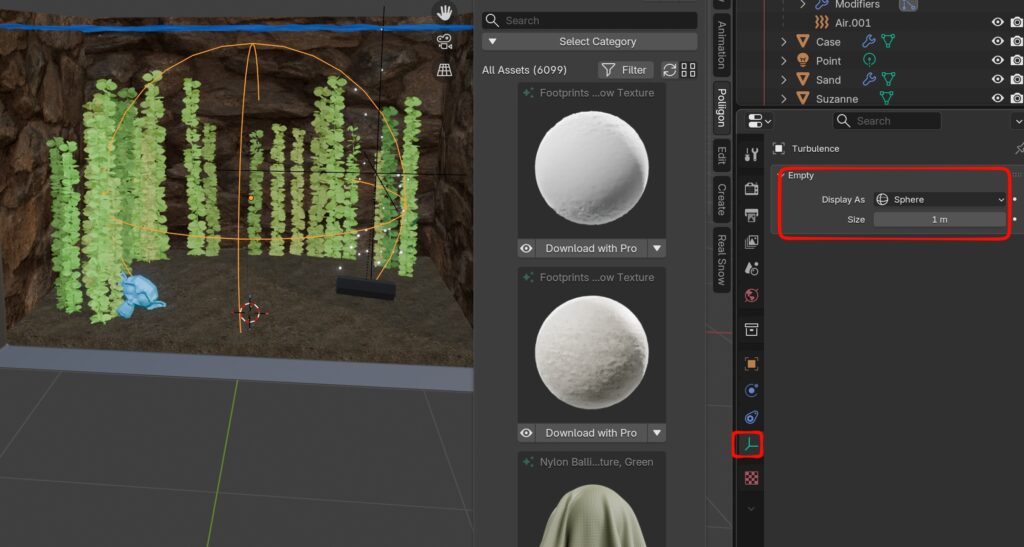
Task: Open the Object Data properties tab
Action: (x=751, y=444)
